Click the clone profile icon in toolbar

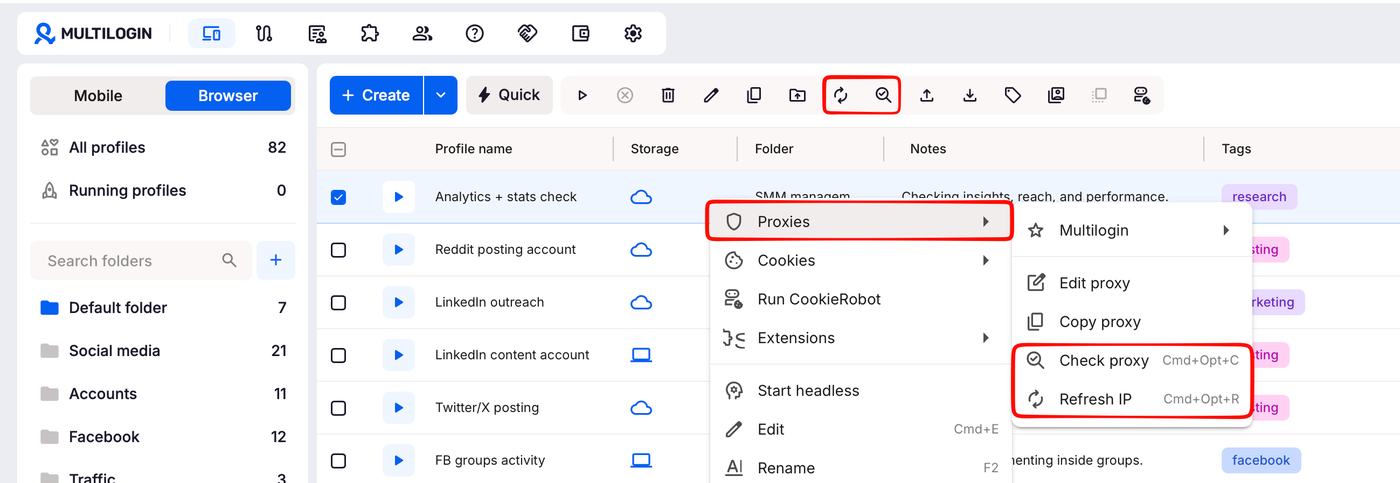[x=754, y=95]
